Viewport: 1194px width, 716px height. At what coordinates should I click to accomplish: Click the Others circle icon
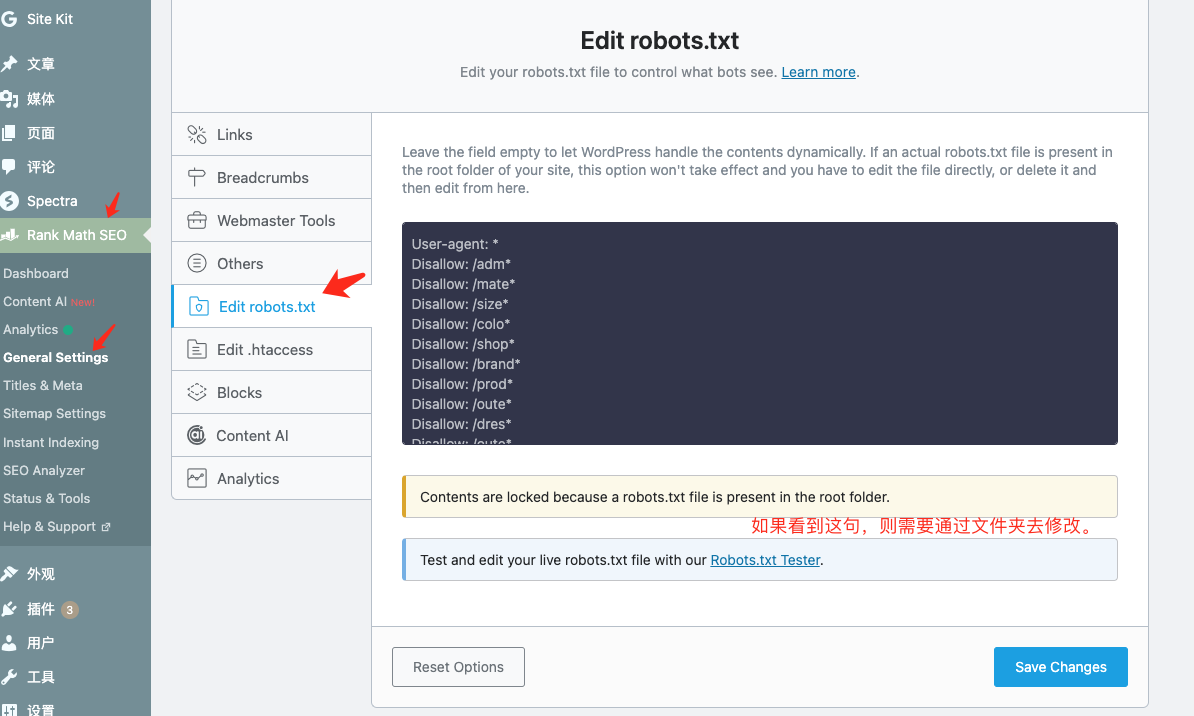point(197,264)
